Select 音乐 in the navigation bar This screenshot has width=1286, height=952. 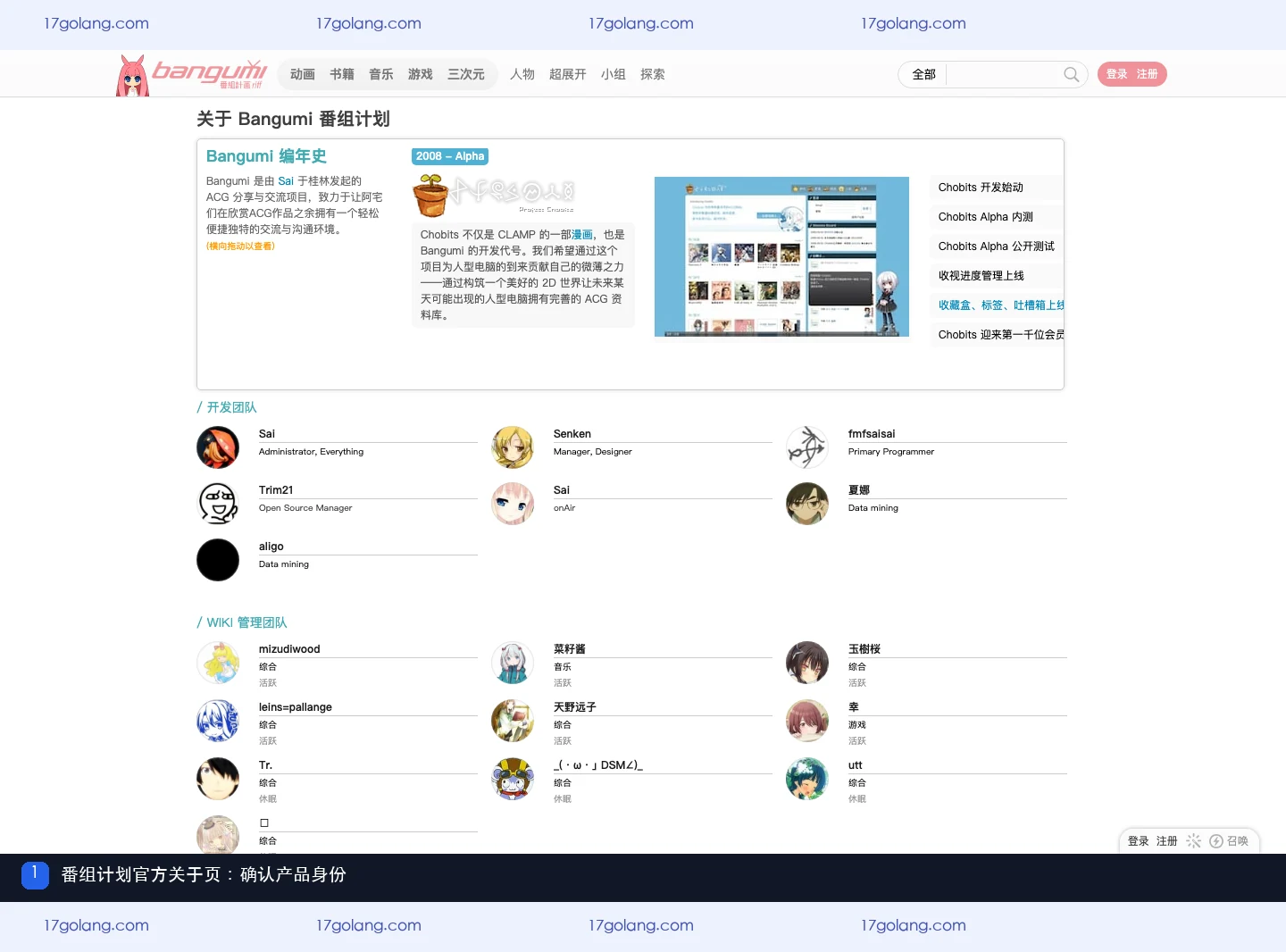[x=381, y=74]
